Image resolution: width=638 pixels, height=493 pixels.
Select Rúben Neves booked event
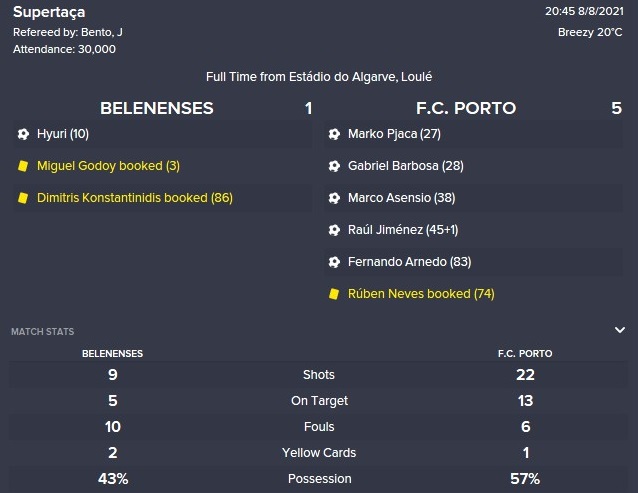(x=421, y=294)
